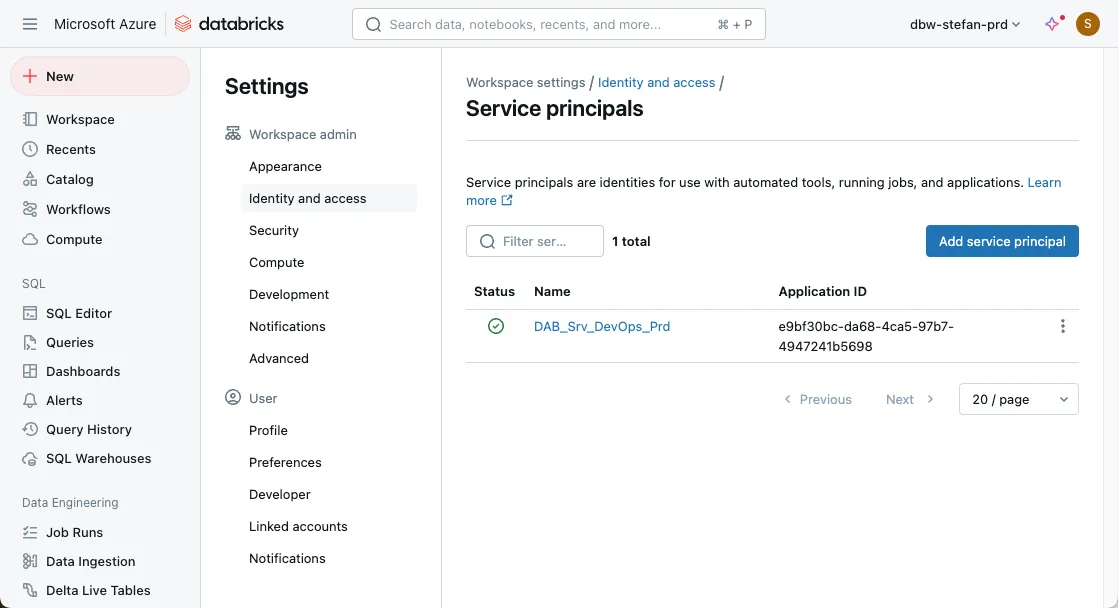Open Delta Live Tables from sidebar
The height and width of the screenshot is (608, 1118).
pos(97,590)
